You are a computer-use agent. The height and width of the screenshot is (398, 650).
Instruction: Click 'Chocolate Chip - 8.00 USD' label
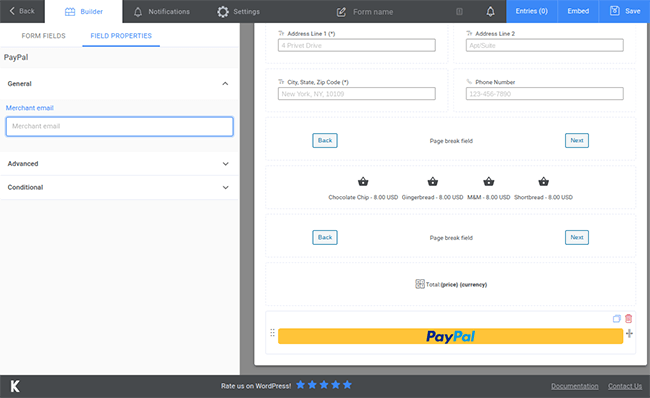tap(363, 197)
